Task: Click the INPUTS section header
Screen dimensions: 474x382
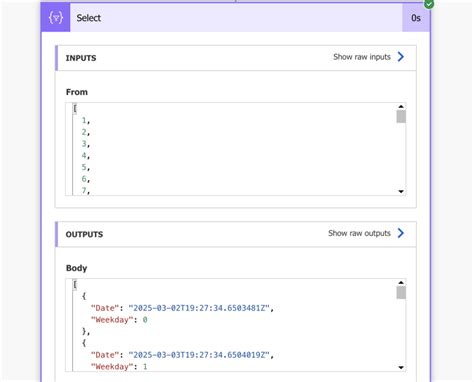Action: (x=236, y=58)
